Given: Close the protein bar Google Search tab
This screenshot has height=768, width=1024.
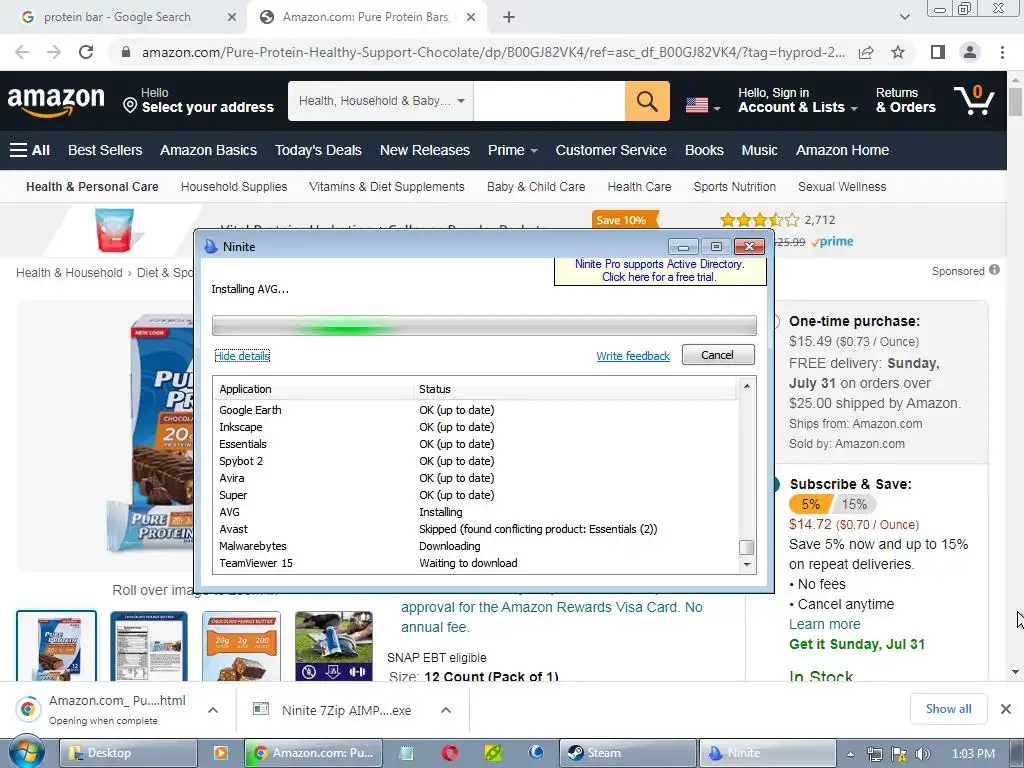Looking at the screenshot, I should (232, 18).
